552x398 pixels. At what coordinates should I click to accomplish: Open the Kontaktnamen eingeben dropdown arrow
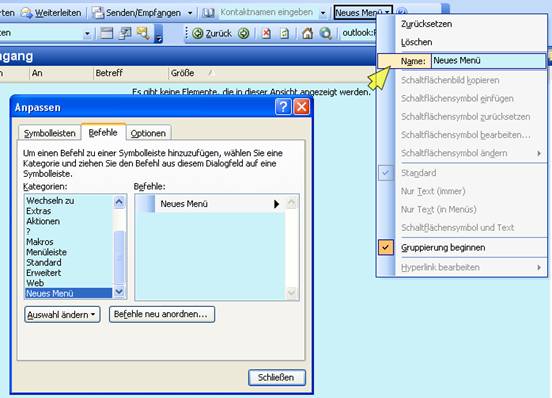click(323, 13)
